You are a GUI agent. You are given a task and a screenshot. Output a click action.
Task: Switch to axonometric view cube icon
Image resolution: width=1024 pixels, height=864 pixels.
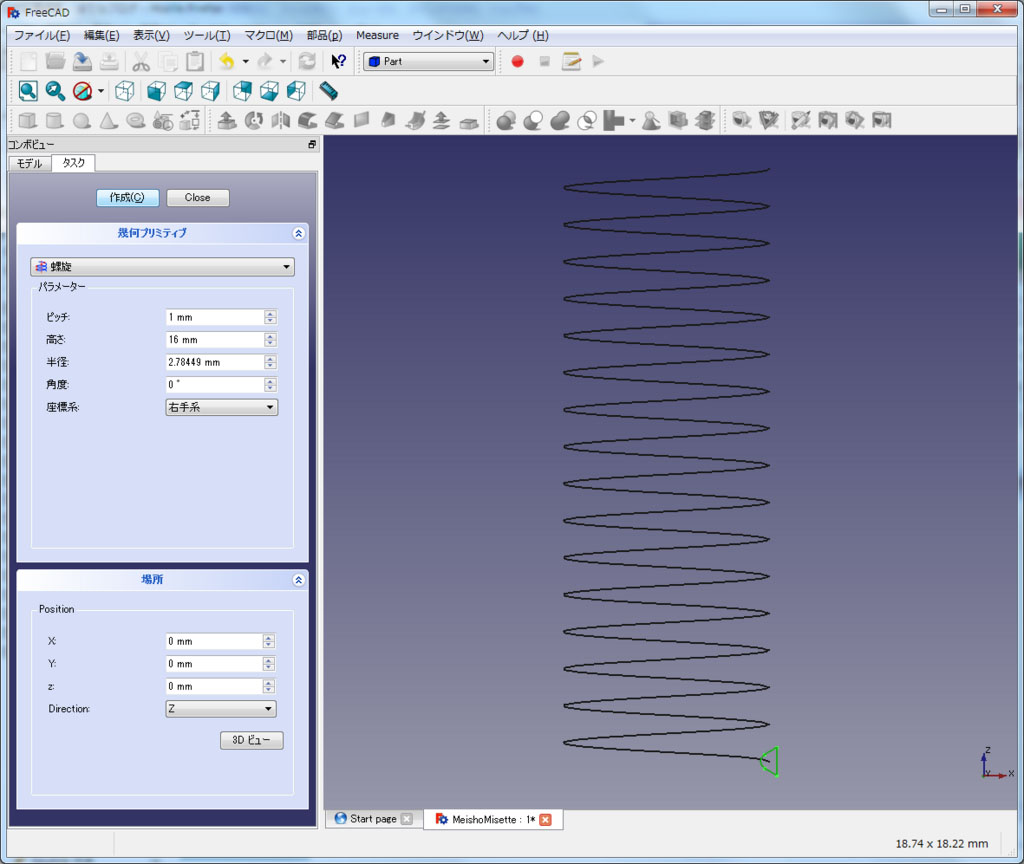click(x=125, y=91)
